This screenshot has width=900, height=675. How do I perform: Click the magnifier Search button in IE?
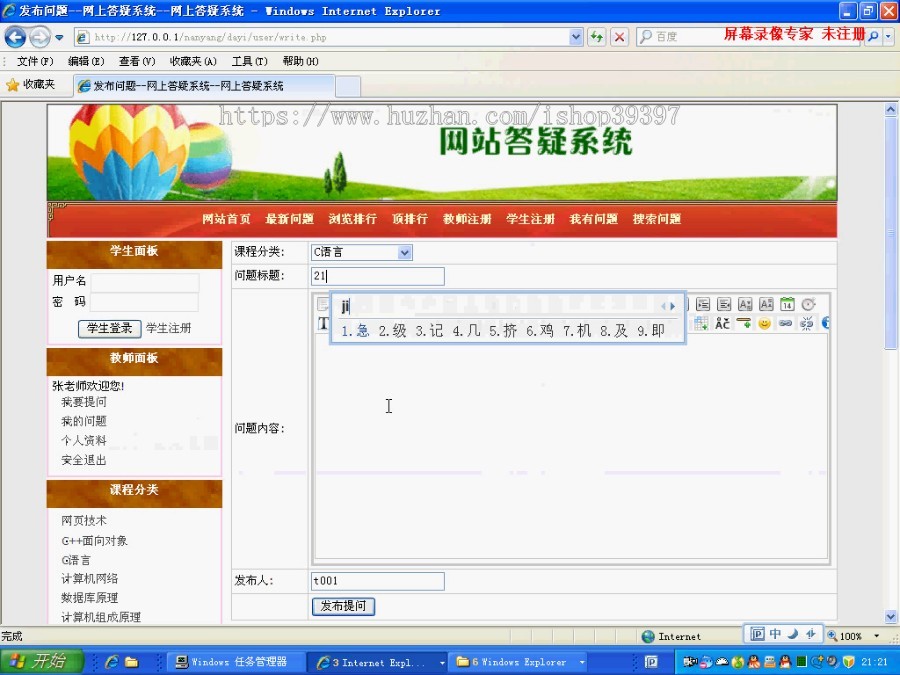[874, 37]
